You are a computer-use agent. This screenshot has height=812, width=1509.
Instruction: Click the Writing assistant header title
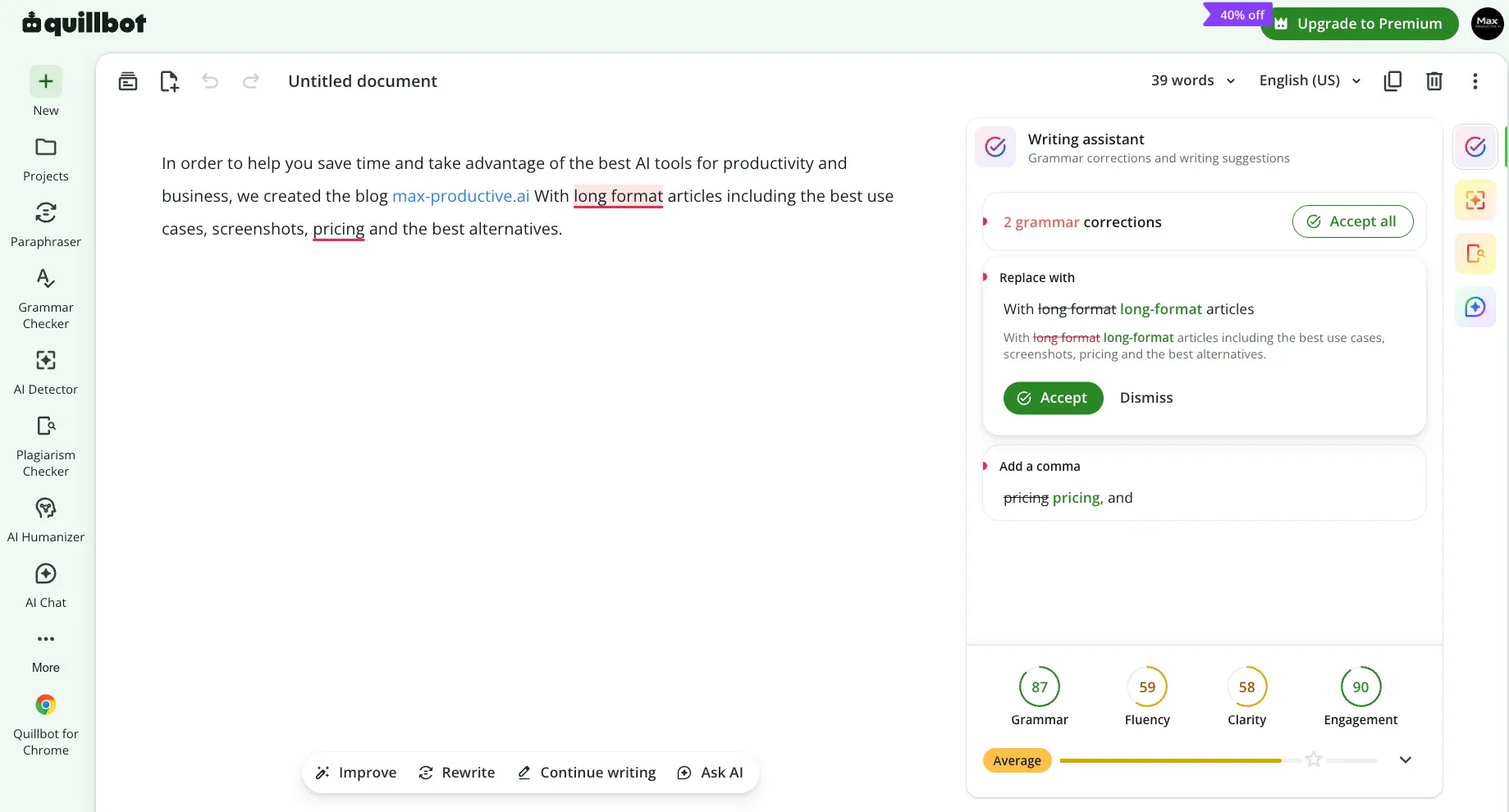point(1086,139)
